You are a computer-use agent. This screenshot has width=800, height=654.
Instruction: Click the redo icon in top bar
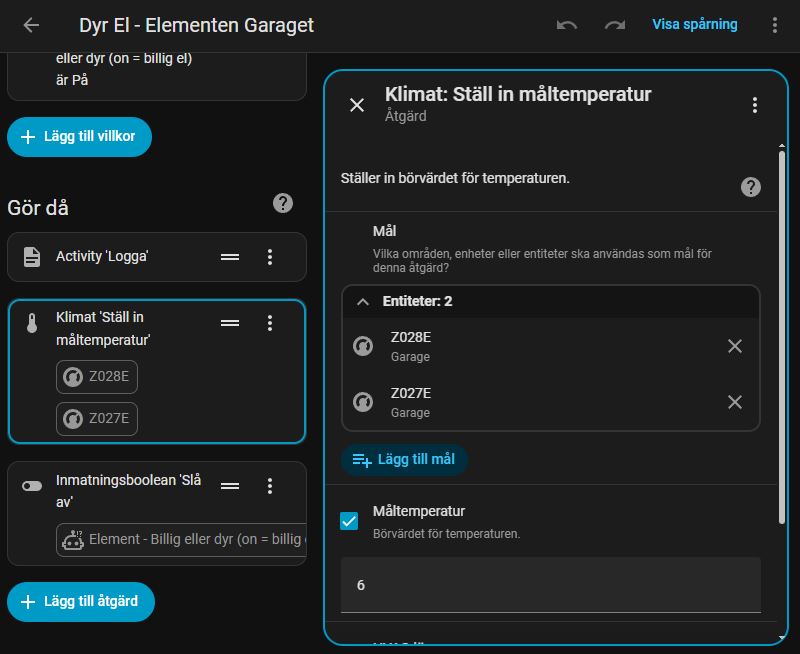[614, 25]
